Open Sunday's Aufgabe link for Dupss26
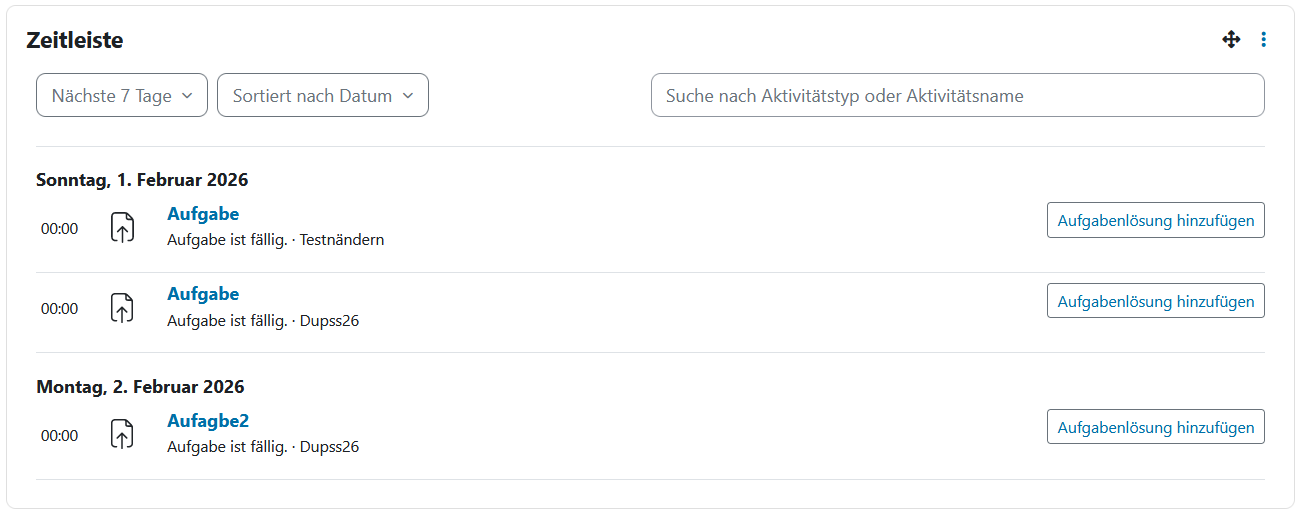1298x516 pixels. click(203, 294)
